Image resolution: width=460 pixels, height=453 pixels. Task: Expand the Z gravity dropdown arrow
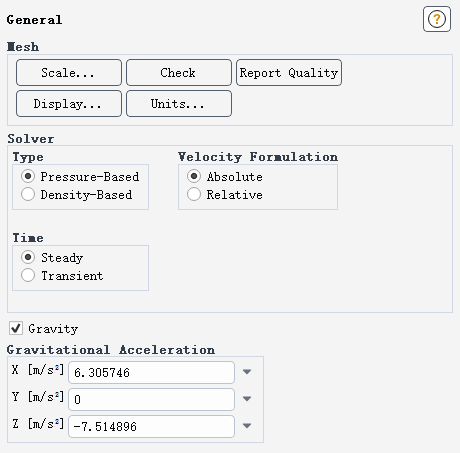(x=247, y=426)
